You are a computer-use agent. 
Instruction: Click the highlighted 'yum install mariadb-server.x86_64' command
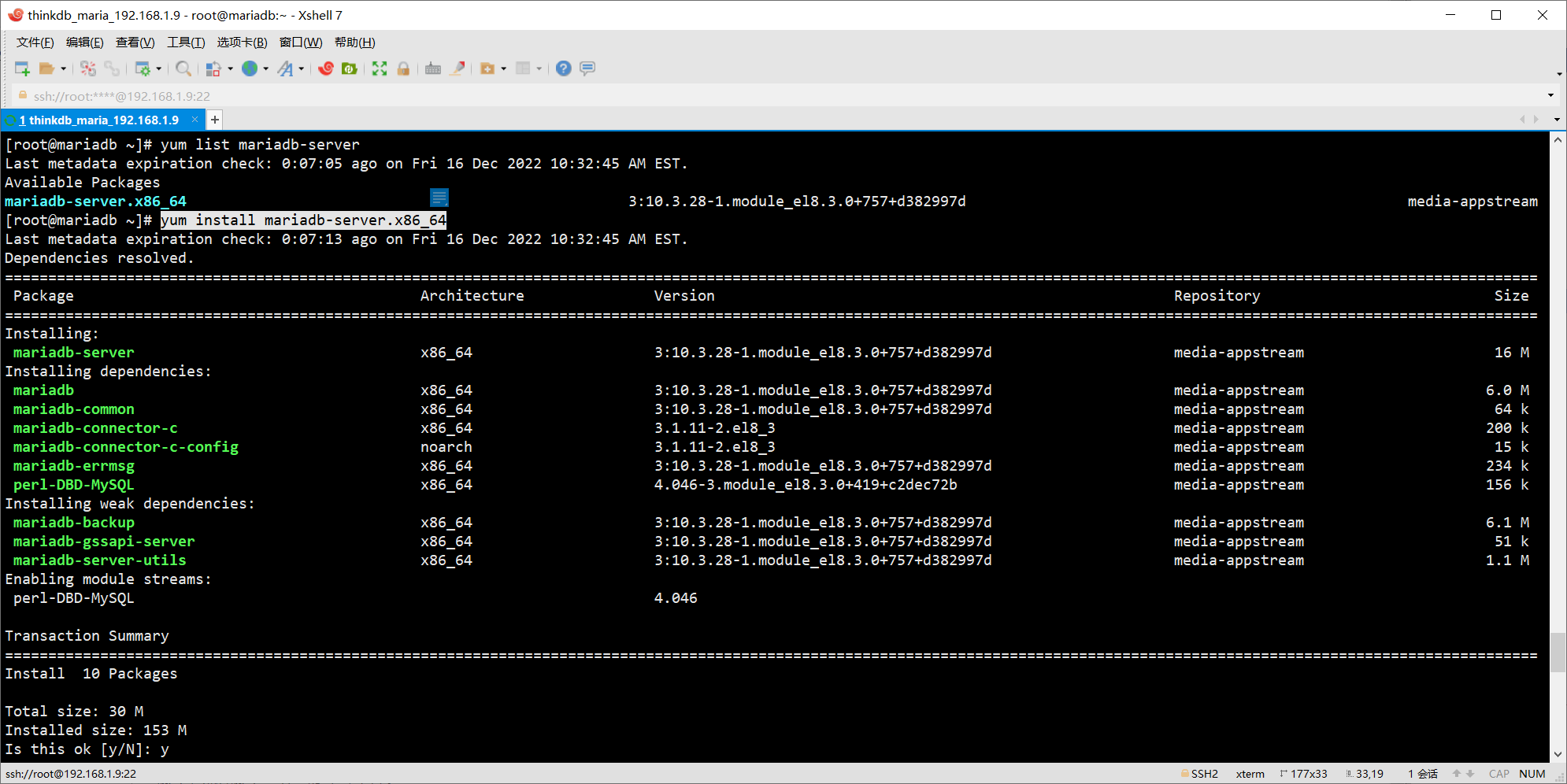[304, 220]
